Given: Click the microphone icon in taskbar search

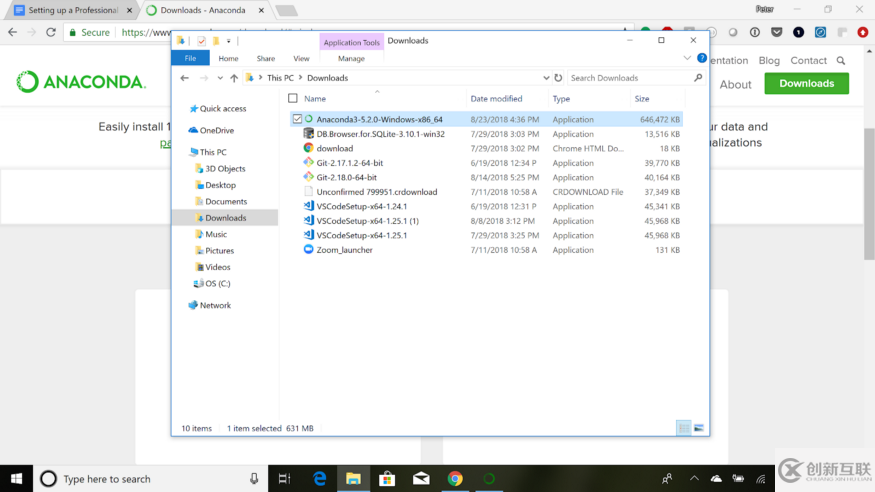Looking at the screenshot, I should click(x=254, y=479).
